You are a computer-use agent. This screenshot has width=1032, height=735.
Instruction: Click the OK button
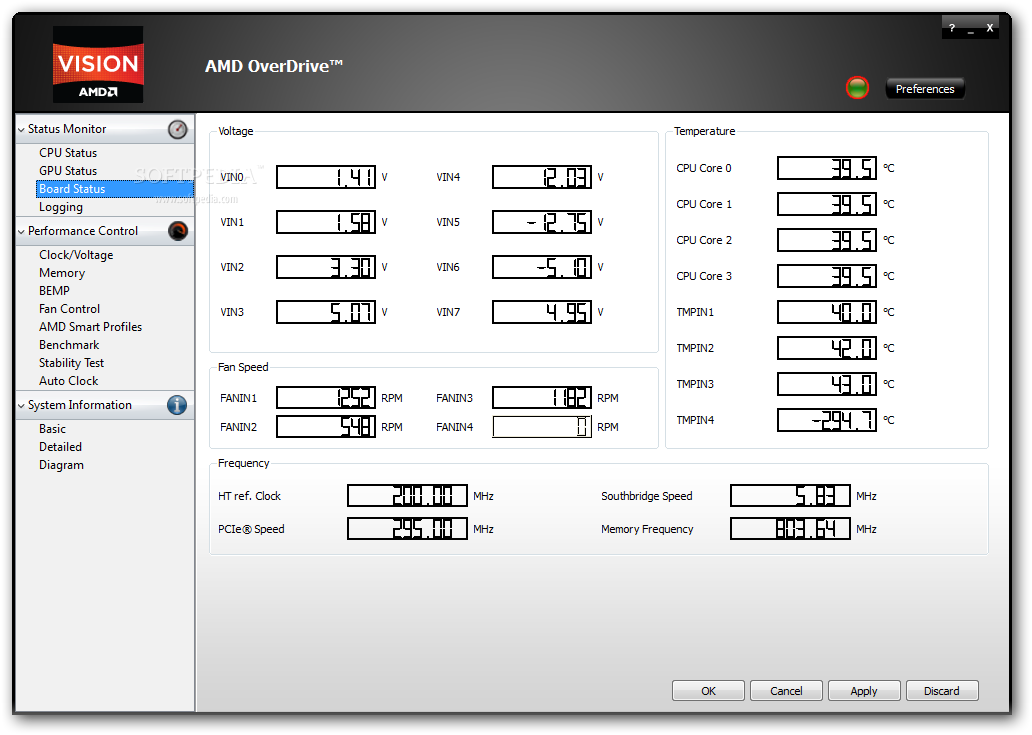708,691
